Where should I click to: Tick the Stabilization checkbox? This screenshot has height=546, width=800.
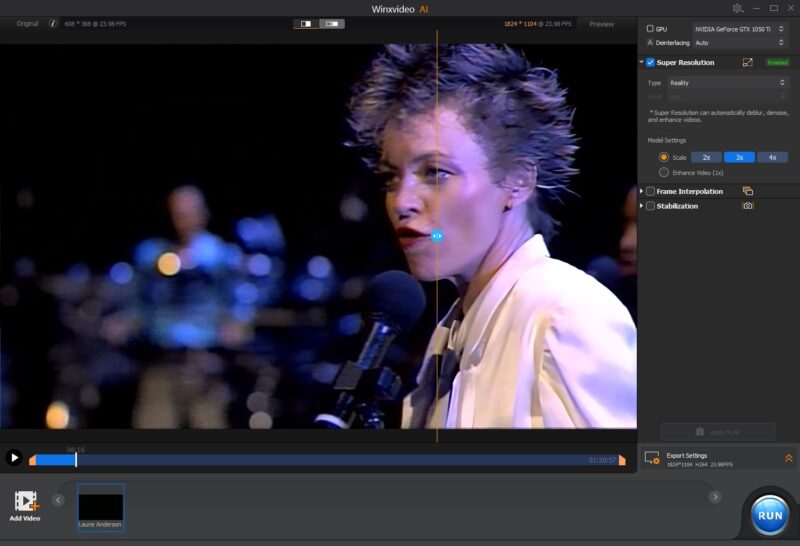(x=651, y=206)
